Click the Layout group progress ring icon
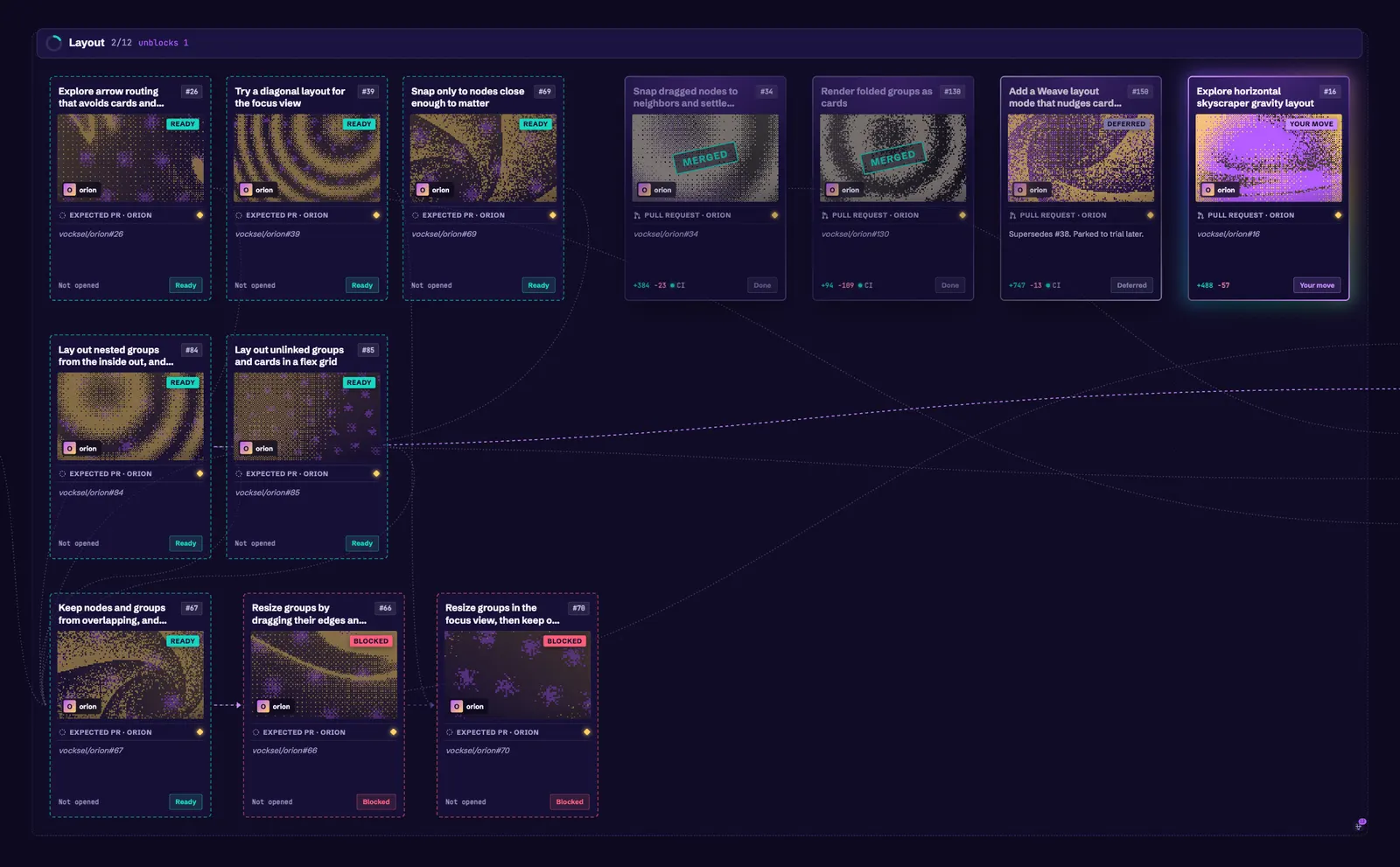Viewport: 1400px width, 867px height. click(x=54, y=43)
